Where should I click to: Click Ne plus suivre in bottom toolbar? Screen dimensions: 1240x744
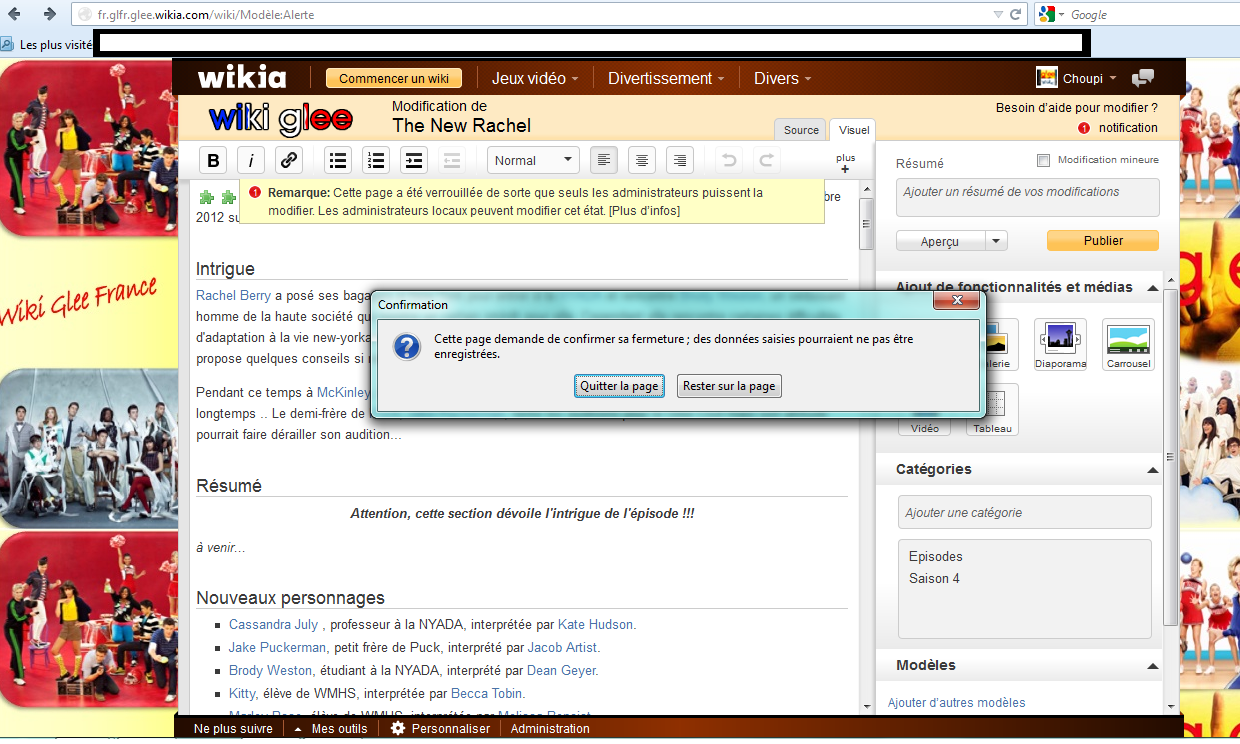click(233, 729)
